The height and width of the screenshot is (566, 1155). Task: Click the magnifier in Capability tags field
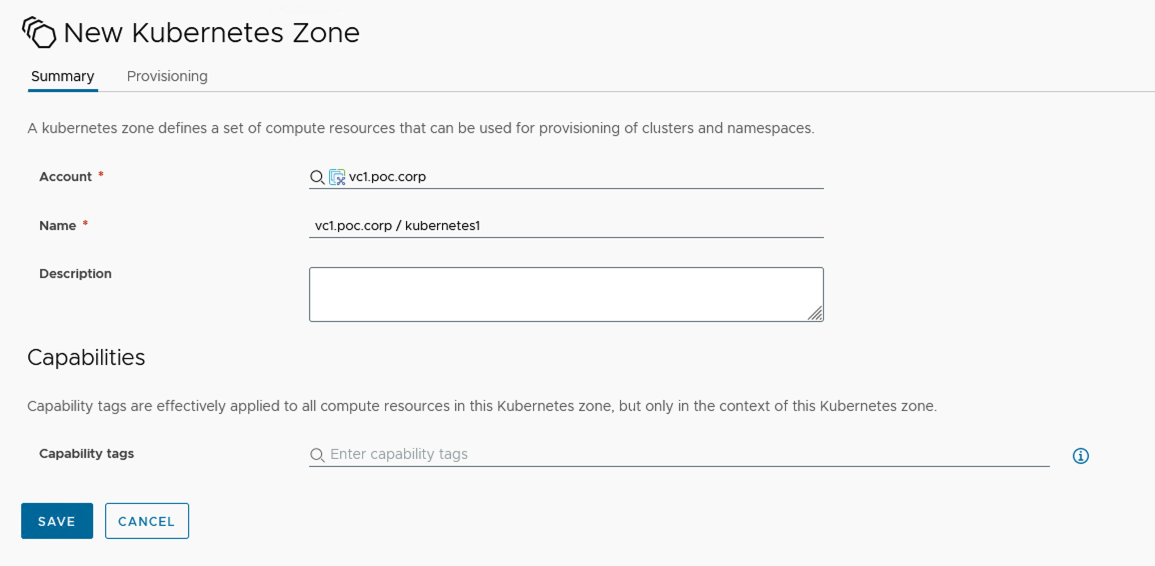(x=317, y=455)
